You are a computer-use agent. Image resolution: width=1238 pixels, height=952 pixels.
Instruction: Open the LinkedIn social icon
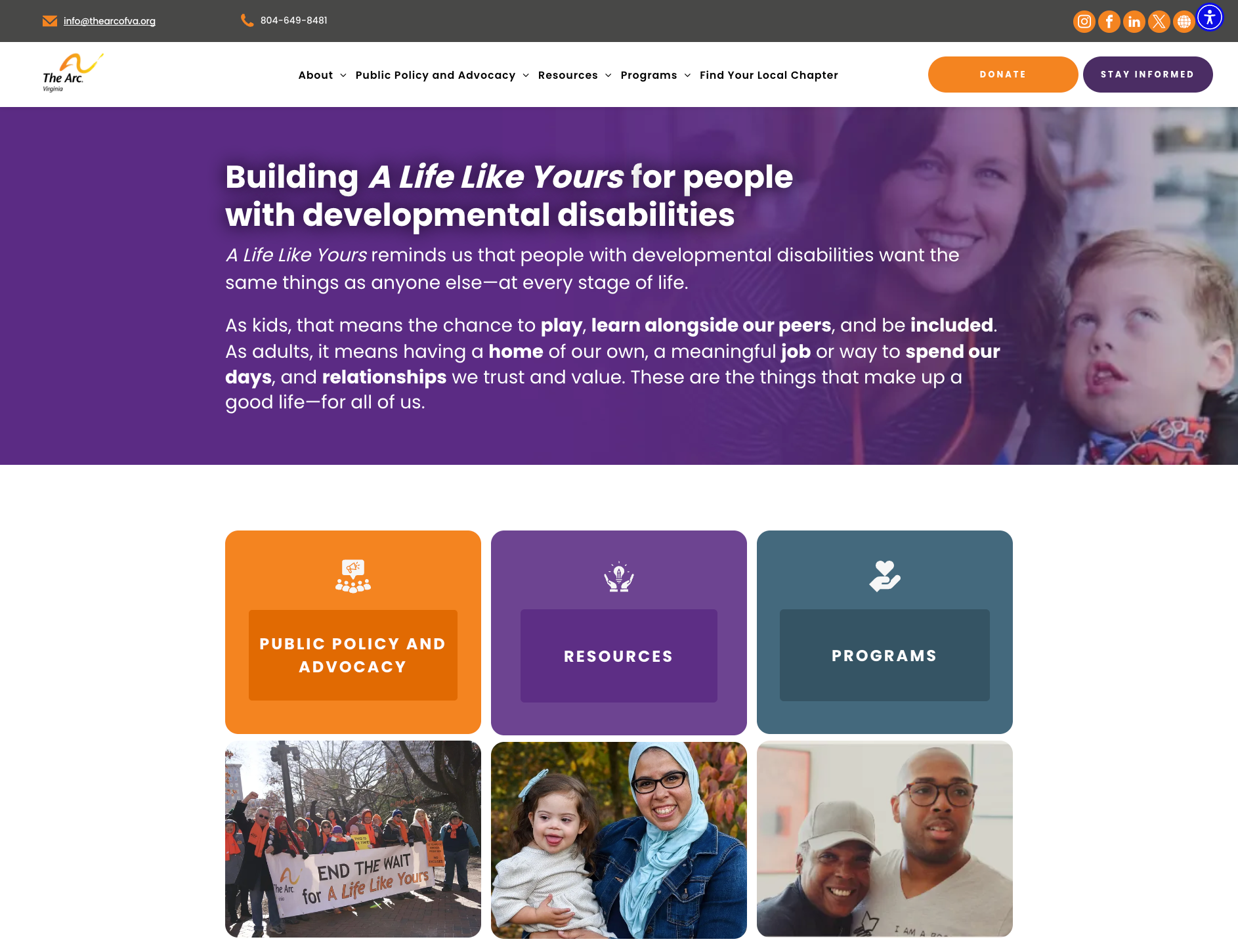pyautogui.click(x=1134, y=22)
